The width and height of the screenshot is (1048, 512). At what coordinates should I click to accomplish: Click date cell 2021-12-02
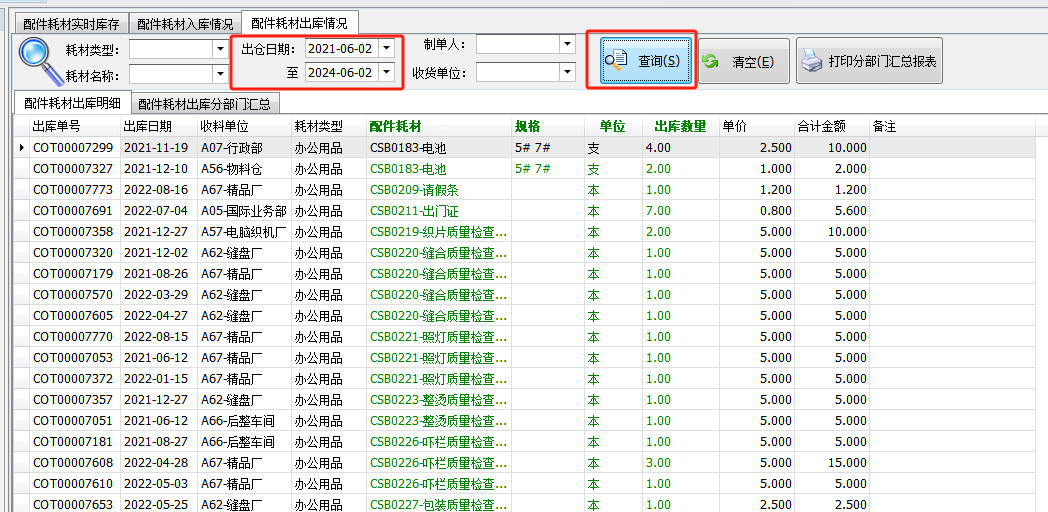pos(158,253)
